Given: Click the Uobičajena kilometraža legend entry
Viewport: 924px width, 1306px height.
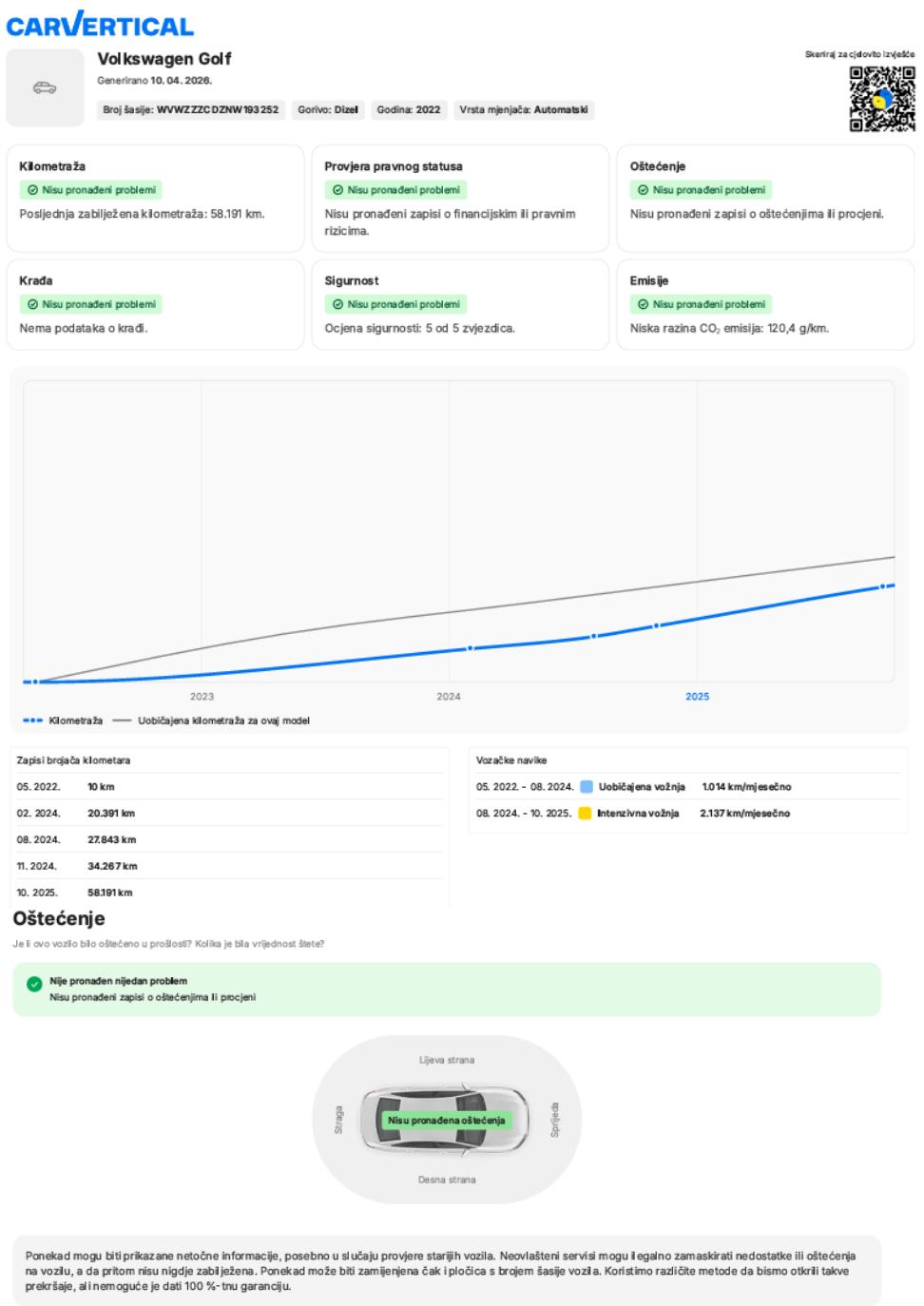Looking at the screenshot, I should click(212, 720).
